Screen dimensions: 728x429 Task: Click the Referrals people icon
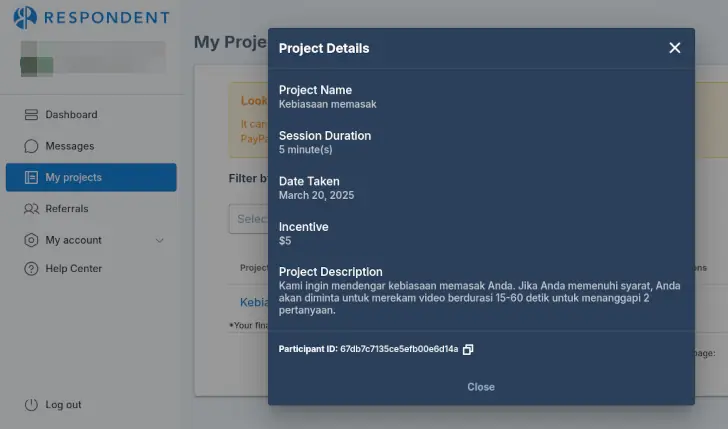pyautogui.click(x=31, y=209)
